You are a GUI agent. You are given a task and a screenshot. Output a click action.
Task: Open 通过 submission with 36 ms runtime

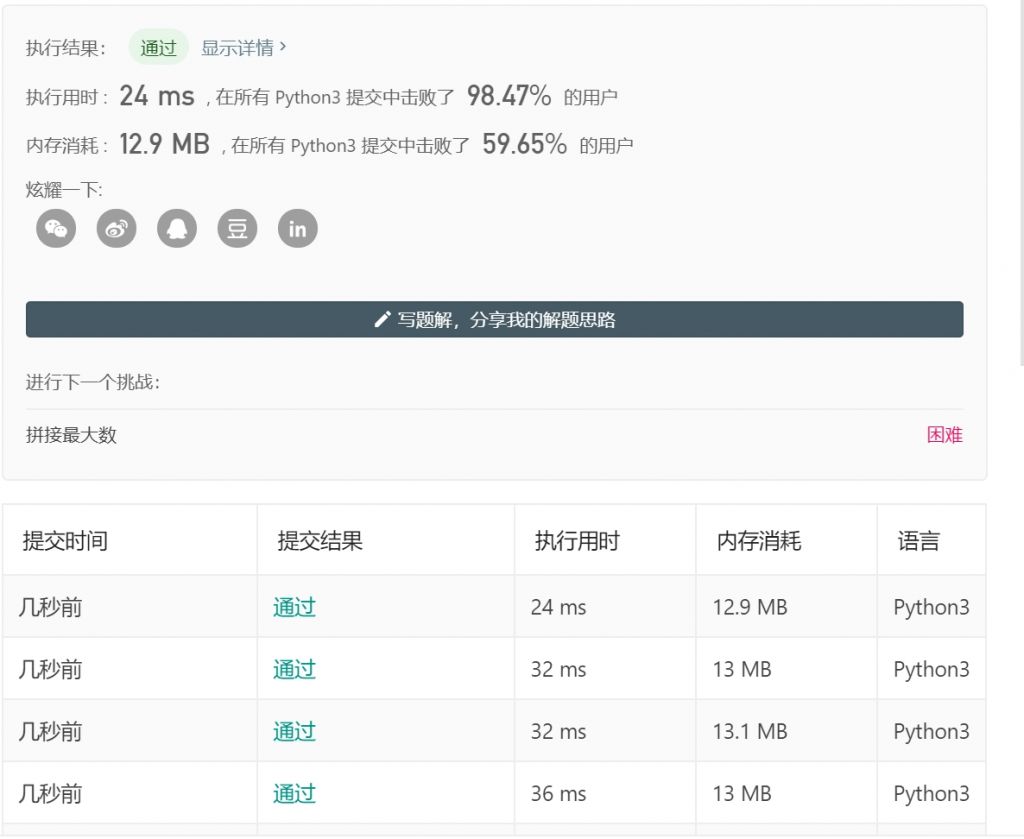coord(294,793)
